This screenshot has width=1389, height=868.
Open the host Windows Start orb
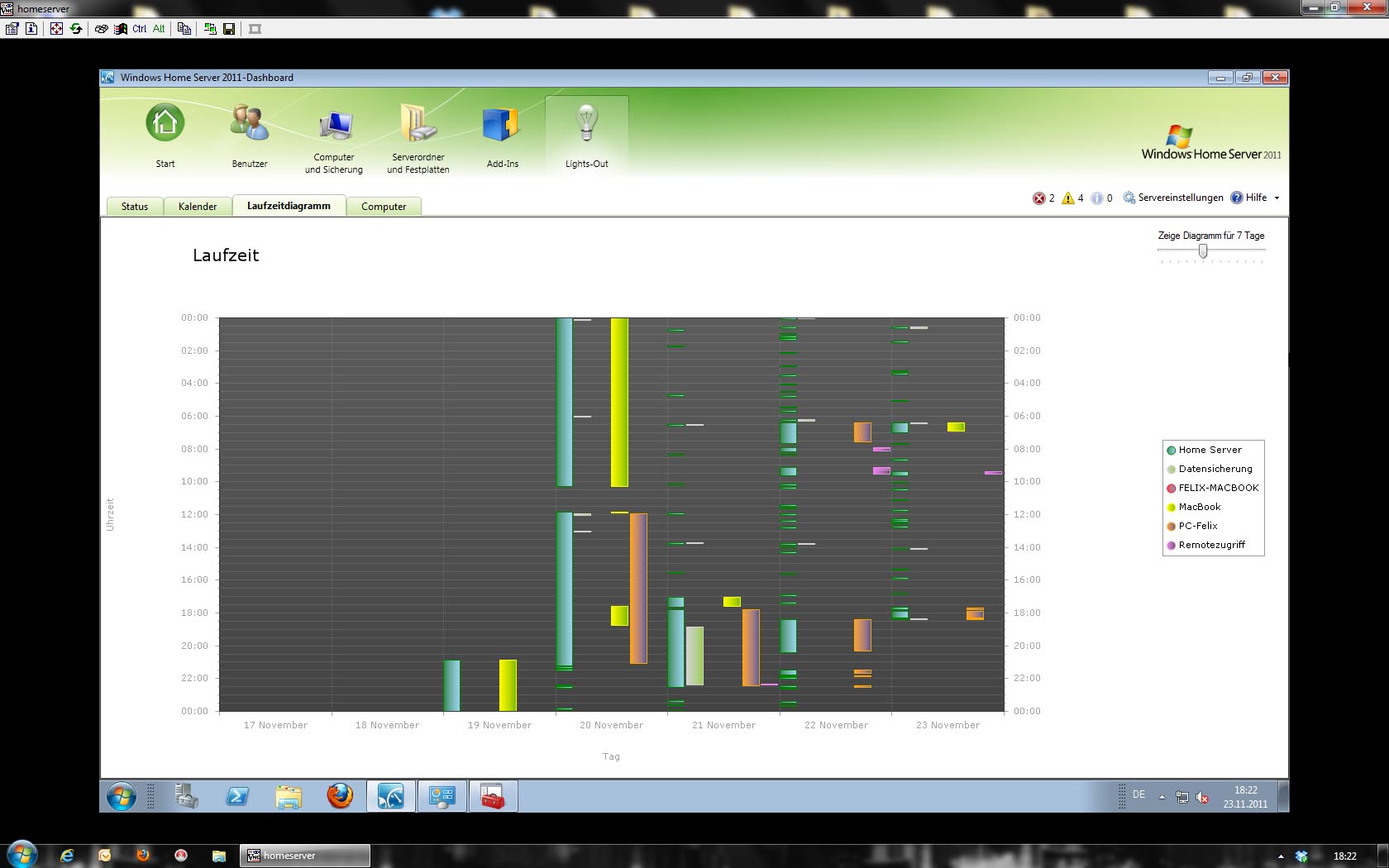coord(22,855)
